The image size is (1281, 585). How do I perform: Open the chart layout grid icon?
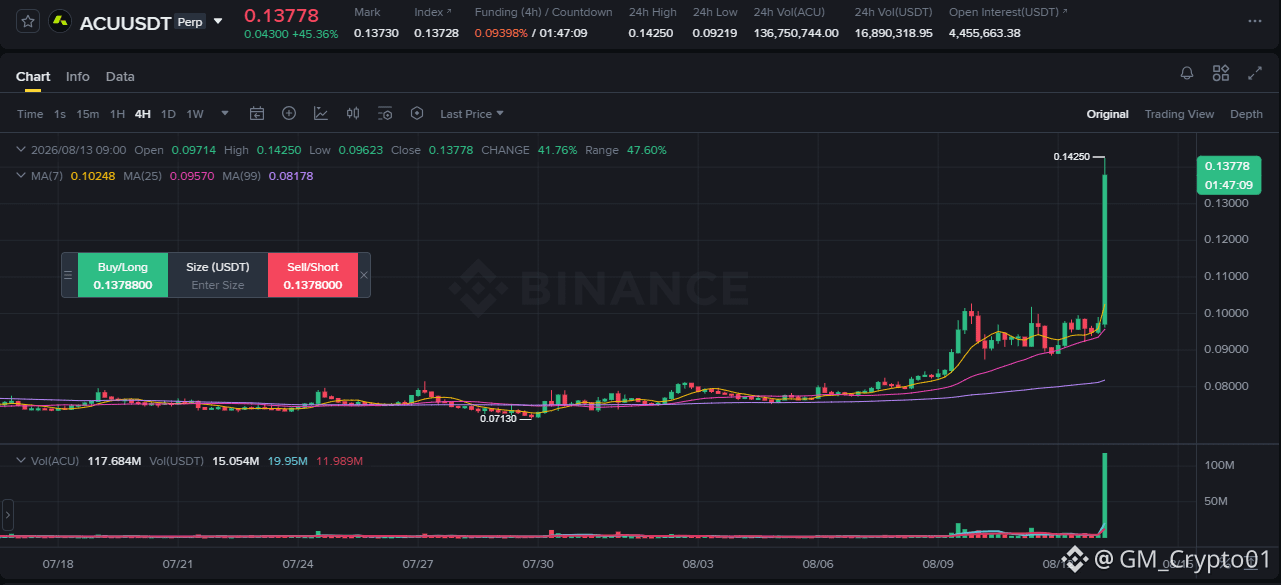pos(1220,73)
